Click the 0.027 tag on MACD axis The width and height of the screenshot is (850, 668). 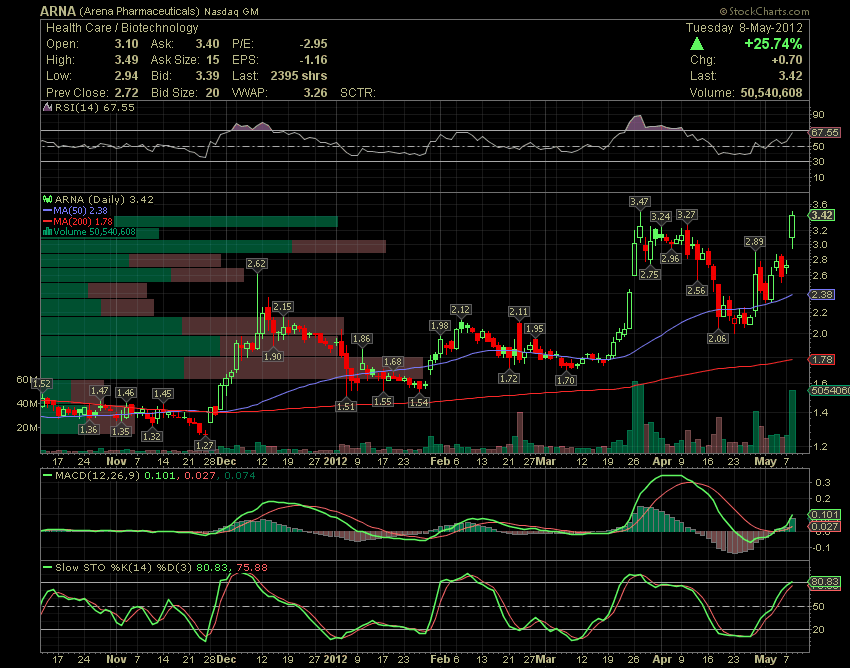pyautogui.click(x=825, y=526)
